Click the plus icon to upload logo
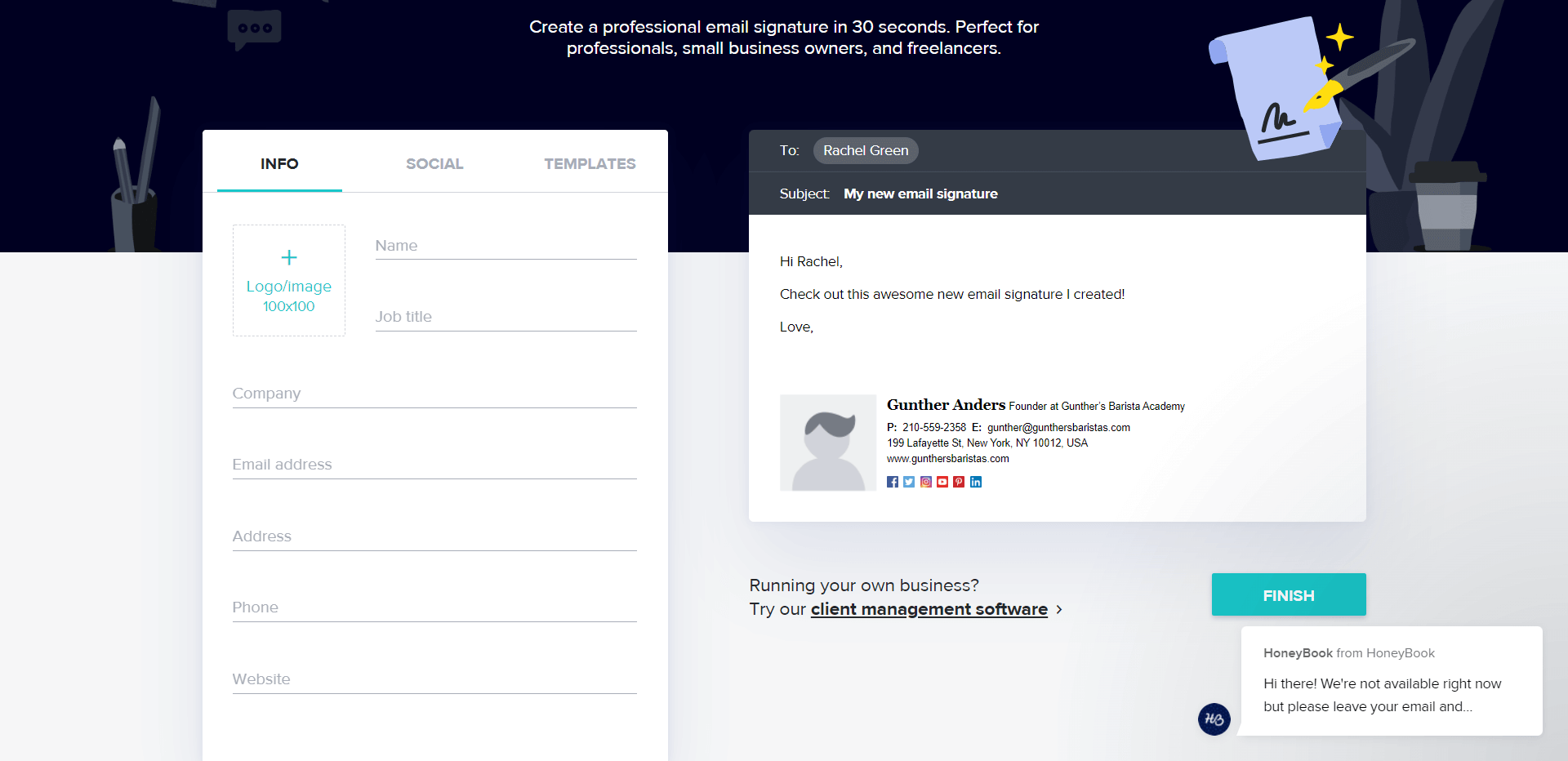The width and height of the screenshot is (1568, 761). click(289, 258)
